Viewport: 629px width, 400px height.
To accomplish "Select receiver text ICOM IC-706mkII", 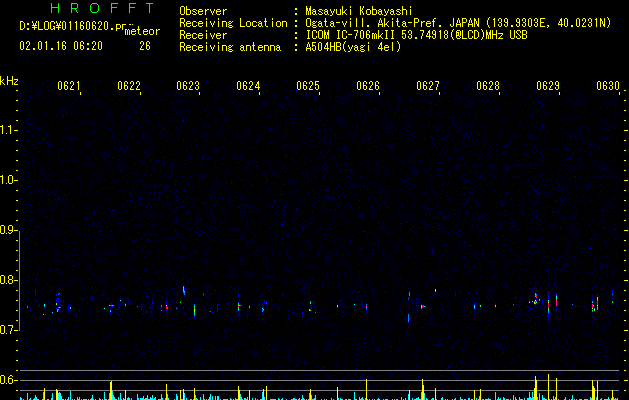I will click(x=351, y=35).
